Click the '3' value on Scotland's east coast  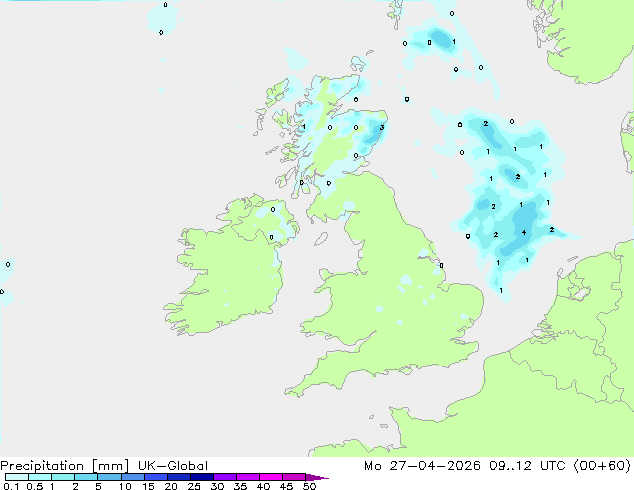[382, 127]
